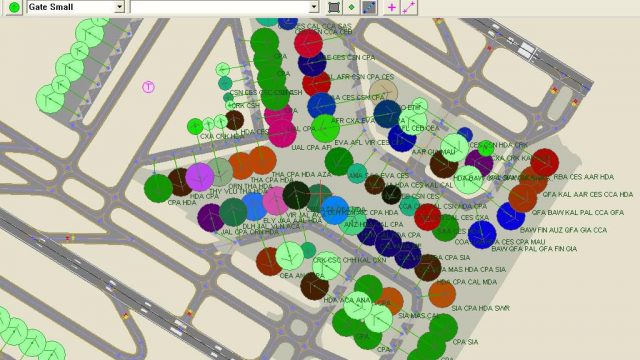The width and height of the screenshot is (640, 360).
Task: Click the label BAW FIN AUZ QFA GIA CCA
Action: (563, 230)
